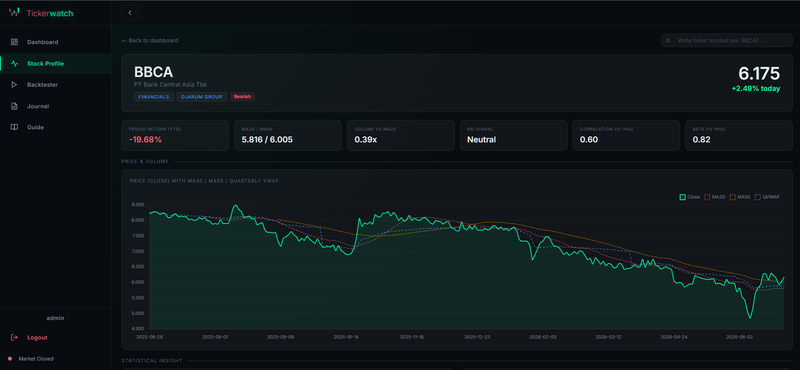Click the MA20 / MA50 value 5.816 / 6.005

pos(267,139)
